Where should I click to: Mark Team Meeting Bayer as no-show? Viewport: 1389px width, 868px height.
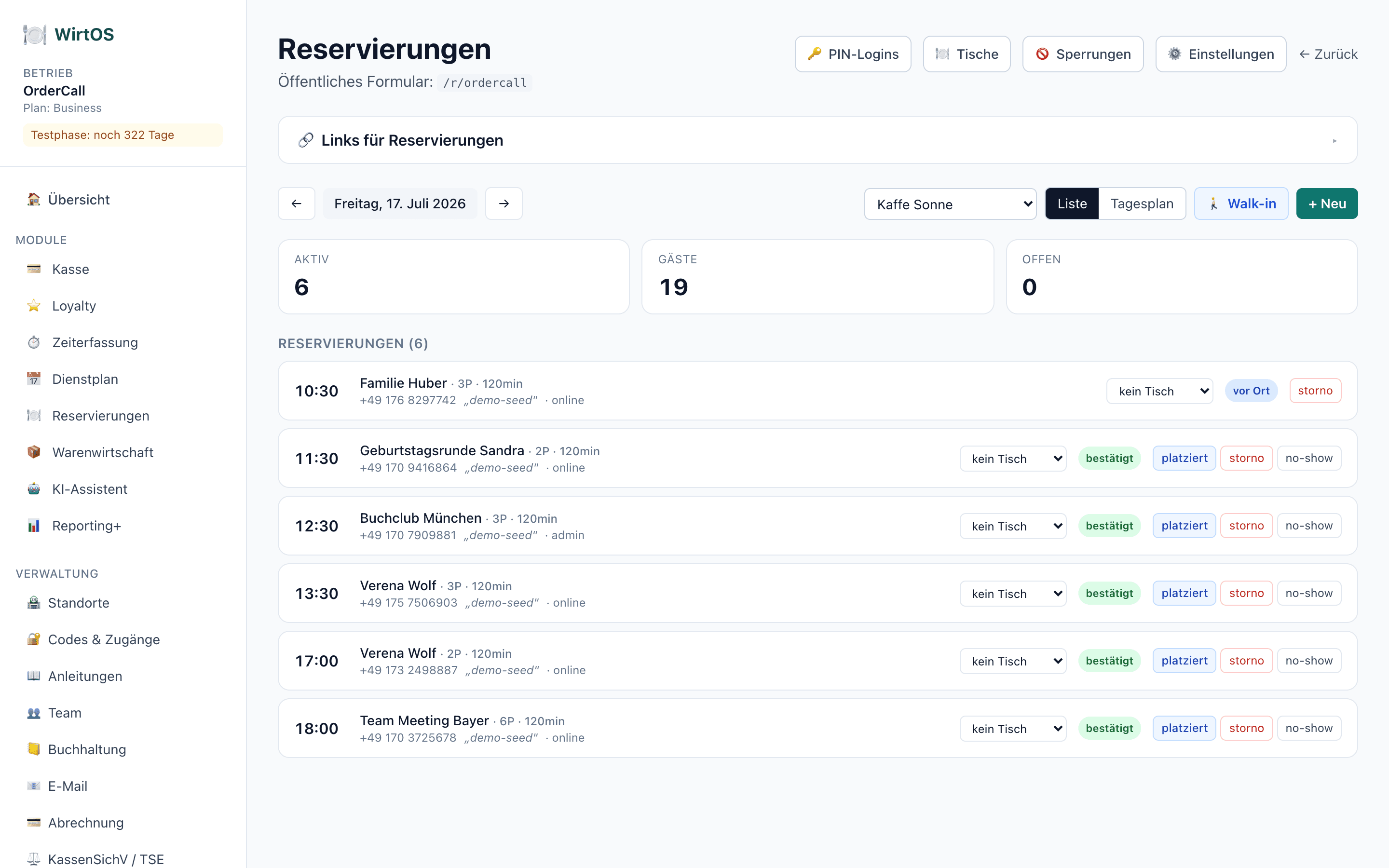(1308, 728)
